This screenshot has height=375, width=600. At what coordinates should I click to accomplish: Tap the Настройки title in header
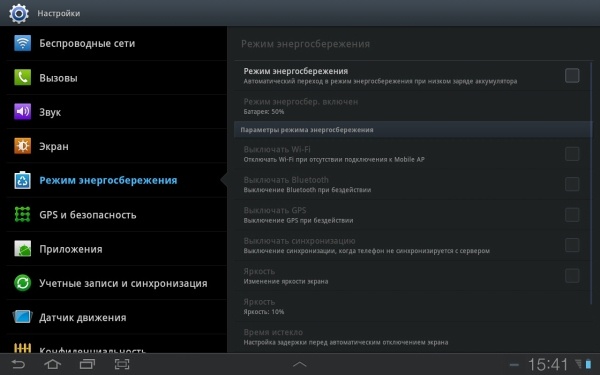[59, 13]
